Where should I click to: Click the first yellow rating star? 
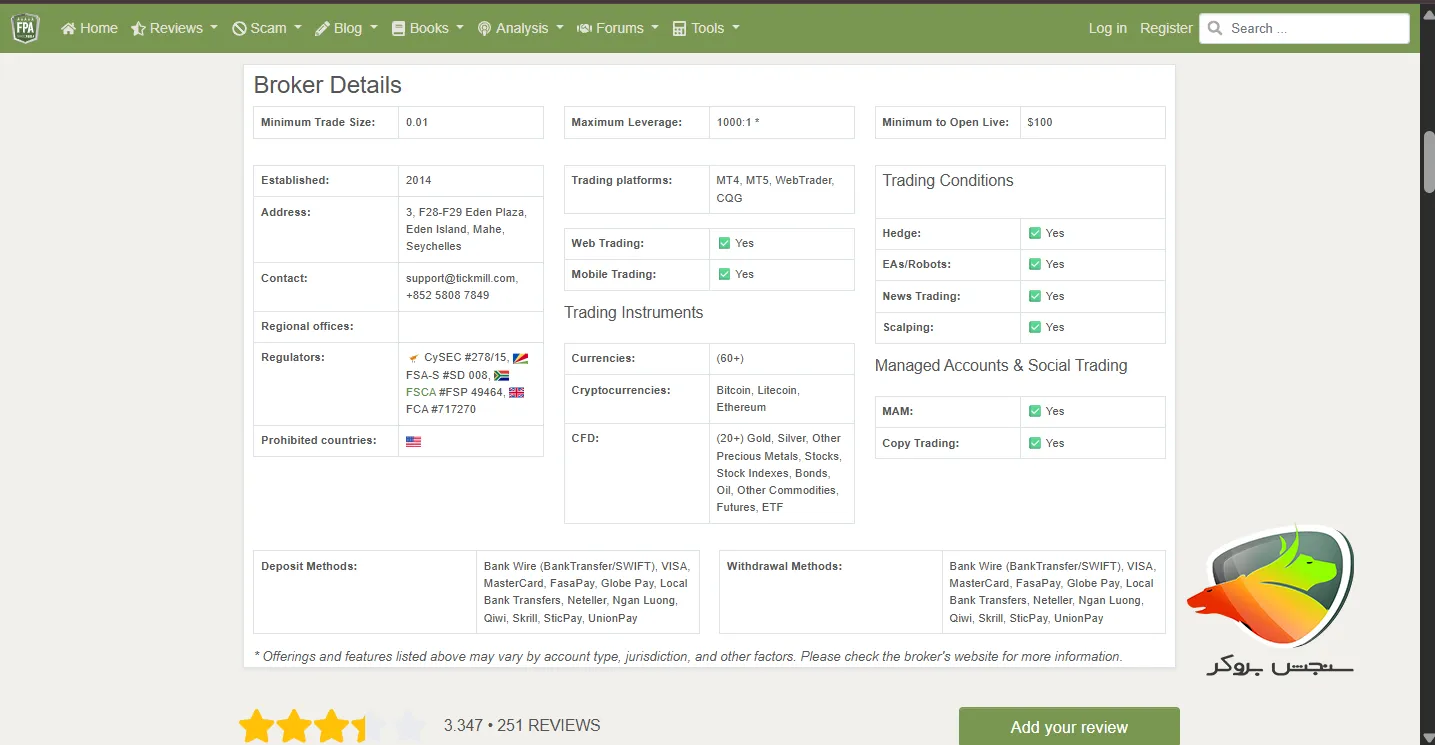(256, 726)
